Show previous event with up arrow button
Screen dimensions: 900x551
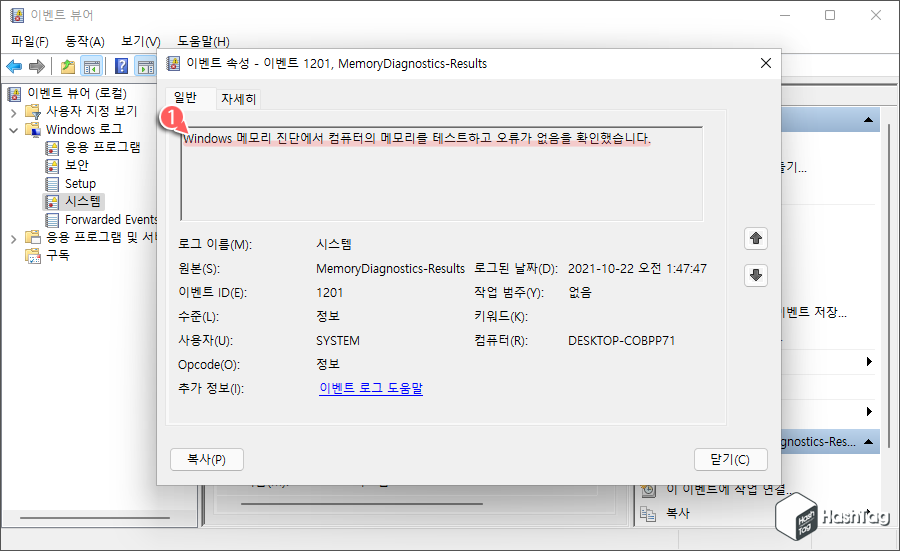coord(755,238)
